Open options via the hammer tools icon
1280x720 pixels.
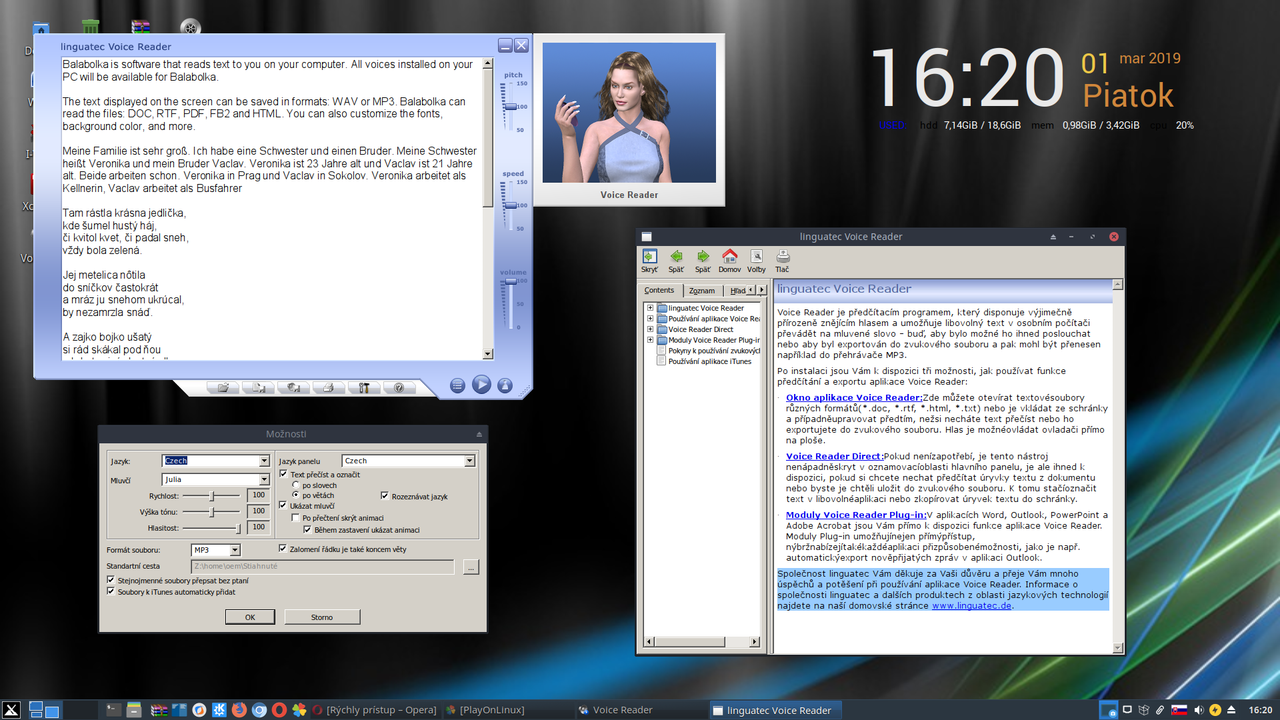(364, 387)
